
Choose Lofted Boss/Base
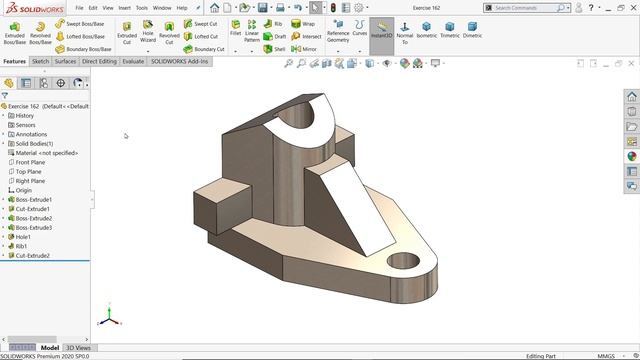tap(80, 36)
